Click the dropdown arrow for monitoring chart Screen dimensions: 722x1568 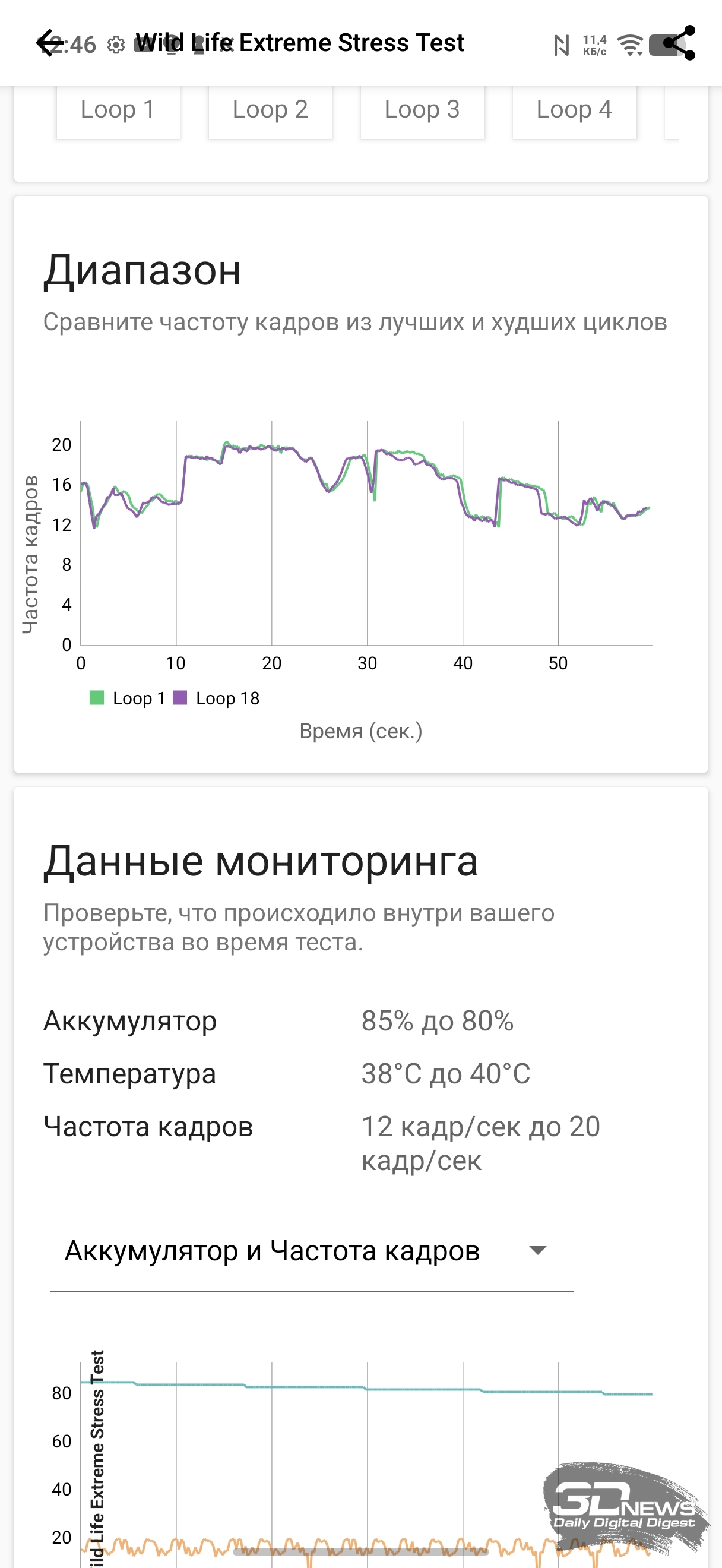coord(538,1251)
